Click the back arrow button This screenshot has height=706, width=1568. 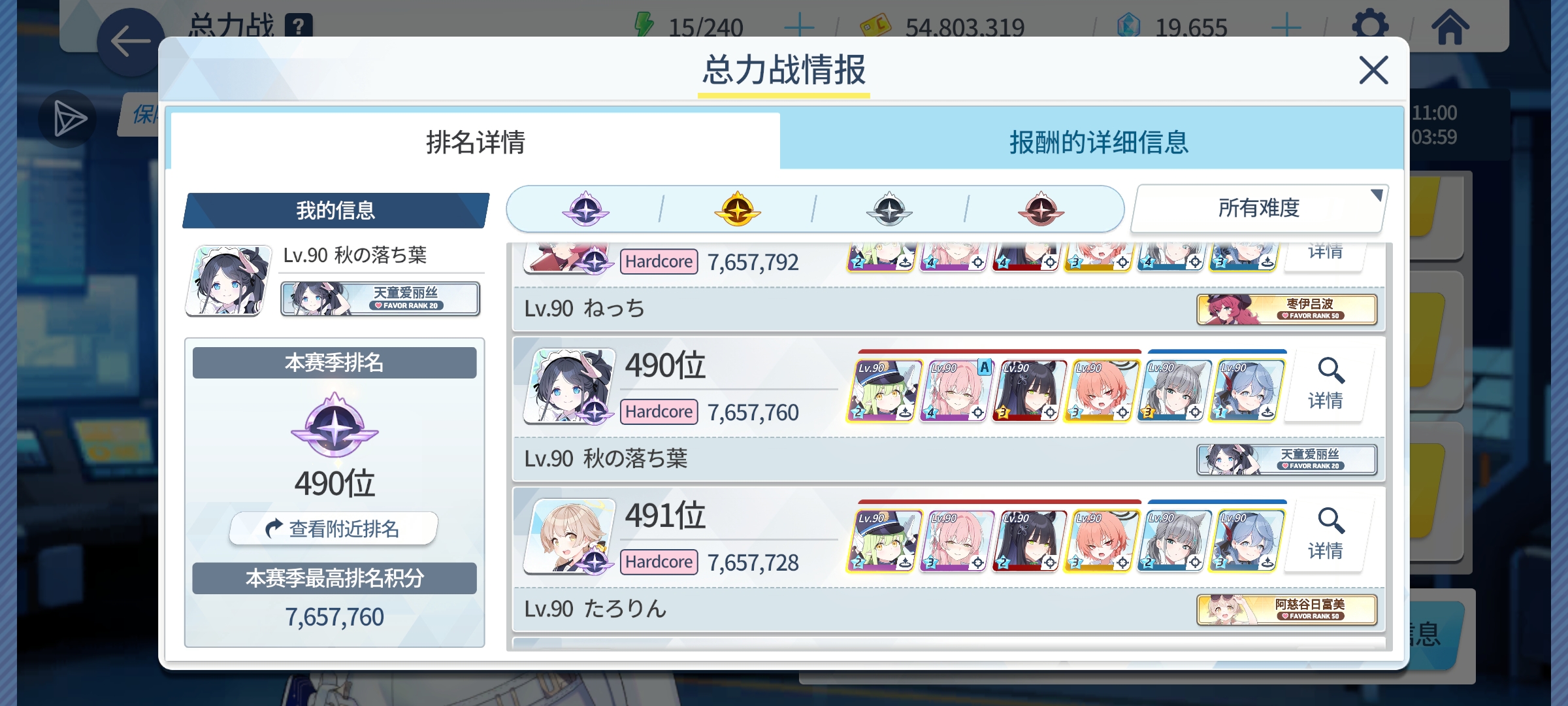pos(131,42)
